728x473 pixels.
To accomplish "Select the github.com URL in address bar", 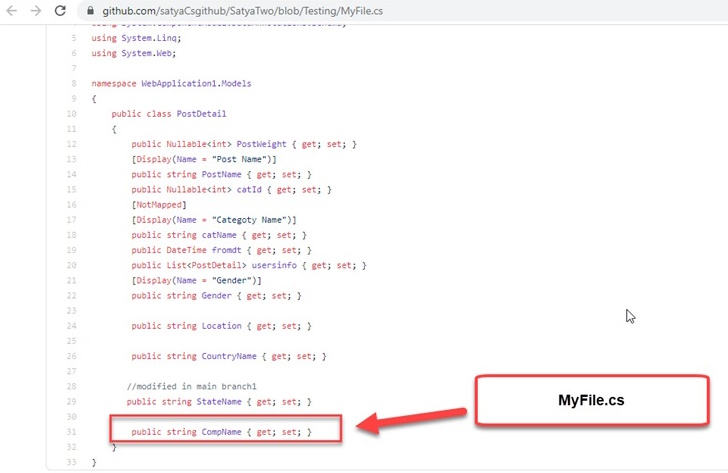I will (x=242, y=11).
